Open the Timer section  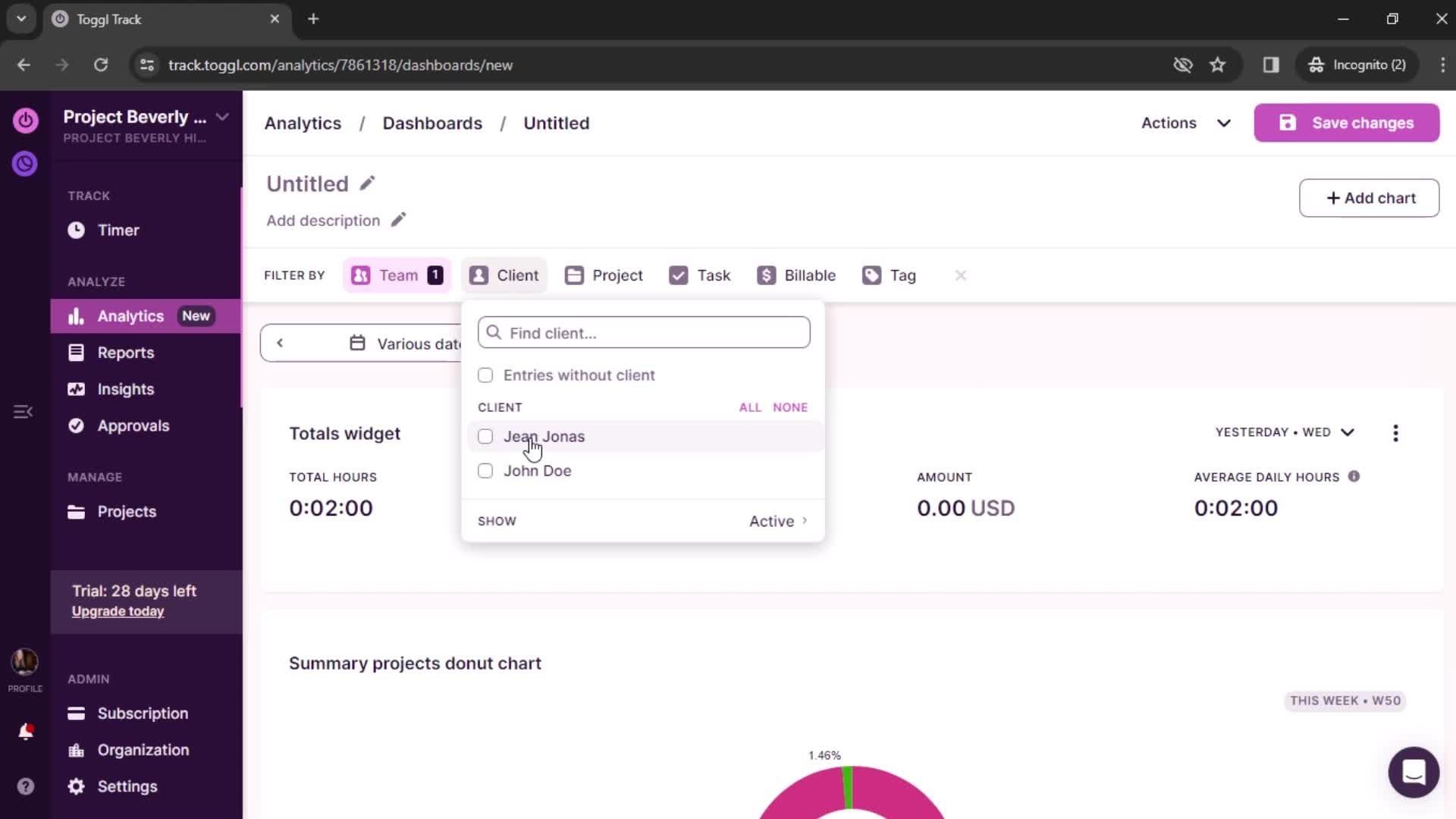(x=119, y=230)
